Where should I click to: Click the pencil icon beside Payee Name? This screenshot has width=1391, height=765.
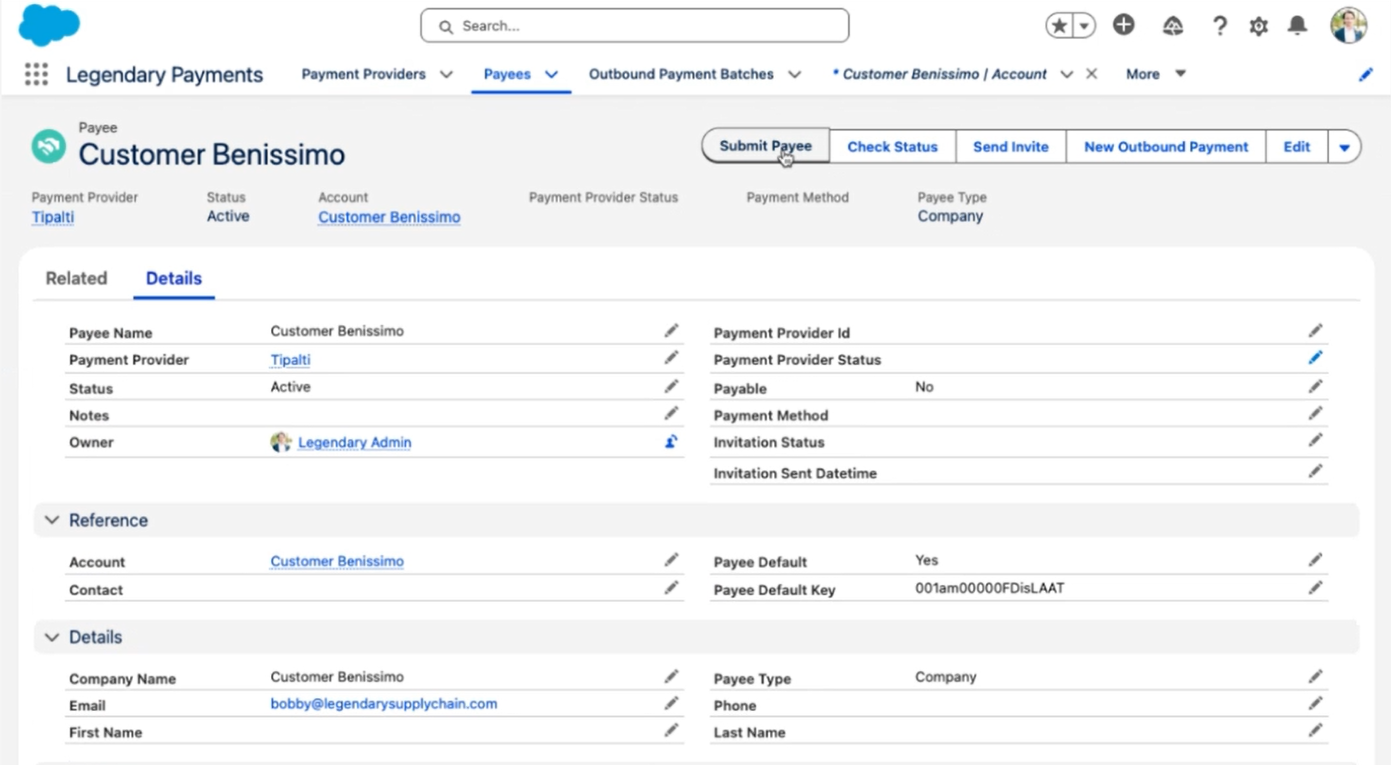click(671, 331)
